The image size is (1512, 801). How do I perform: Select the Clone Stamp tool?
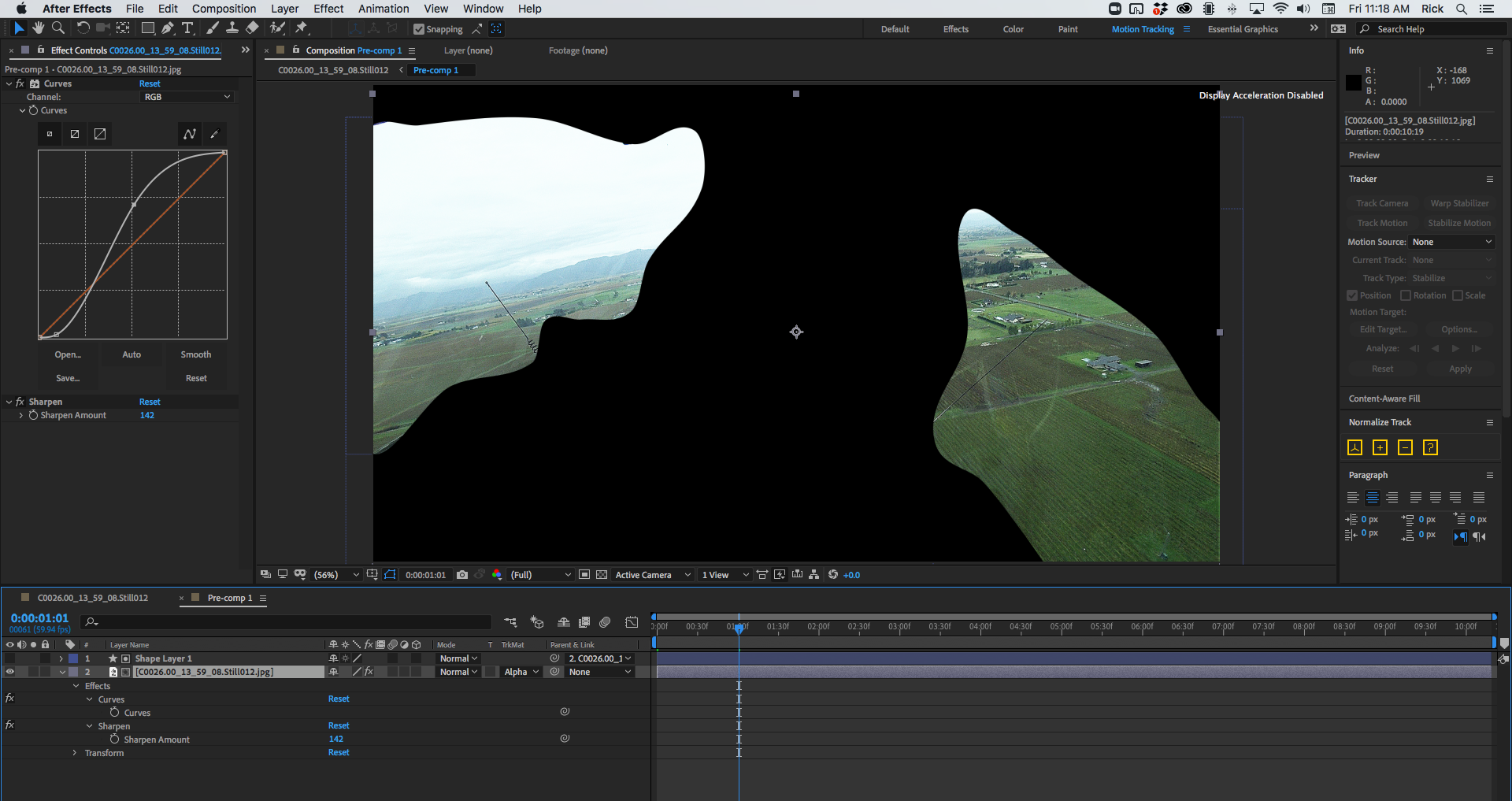(232, 28)
